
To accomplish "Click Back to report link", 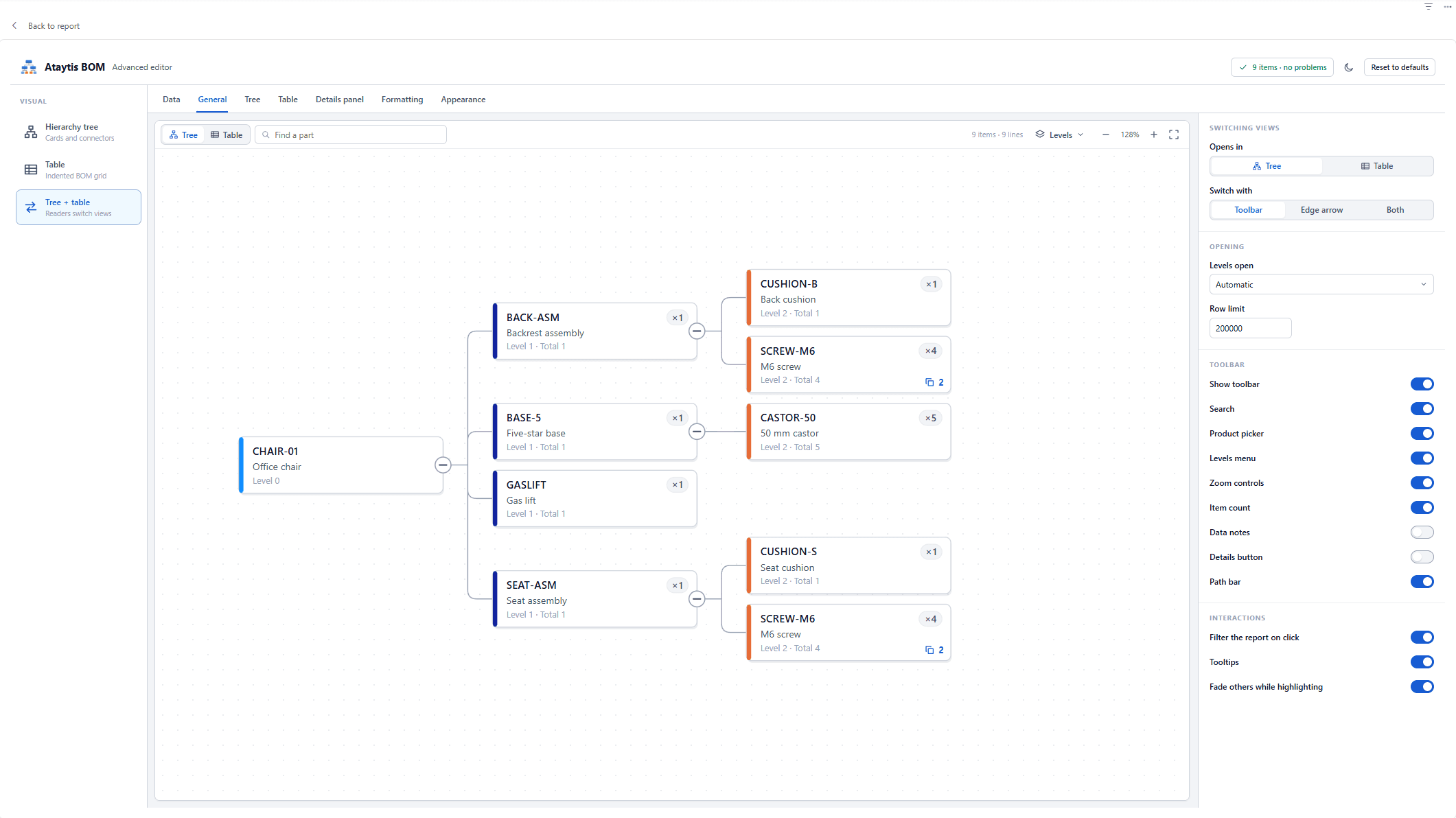I will [54, 26].
